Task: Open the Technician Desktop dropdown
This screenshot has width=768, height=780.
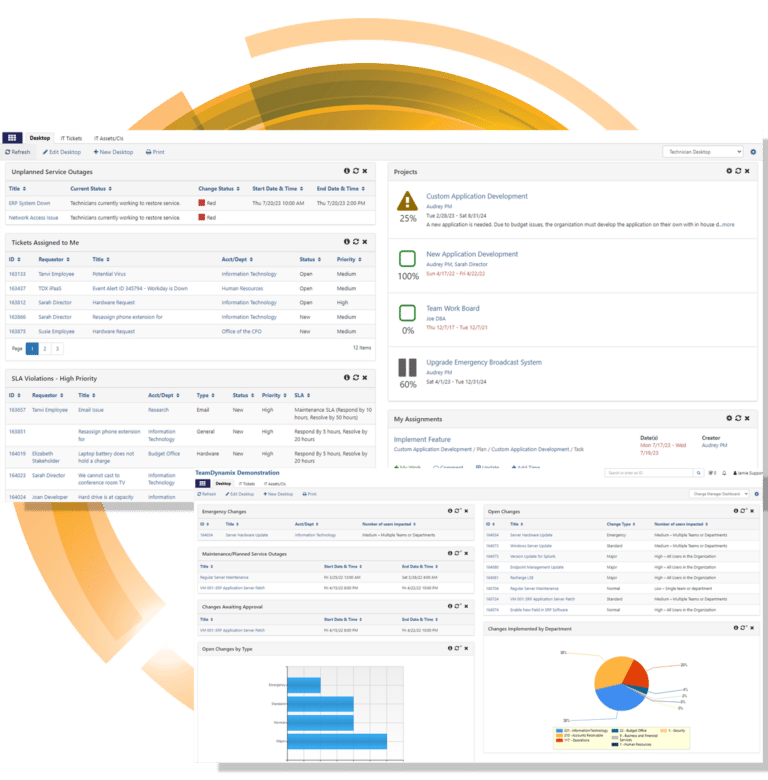Action: point(703,152)
